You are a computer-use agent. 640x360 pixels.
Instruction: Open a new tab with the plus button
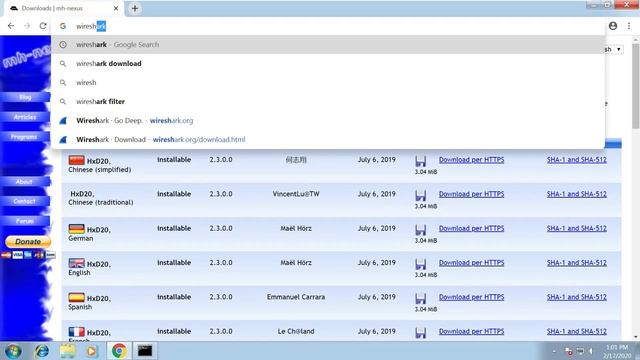click(x=135, y=8)
